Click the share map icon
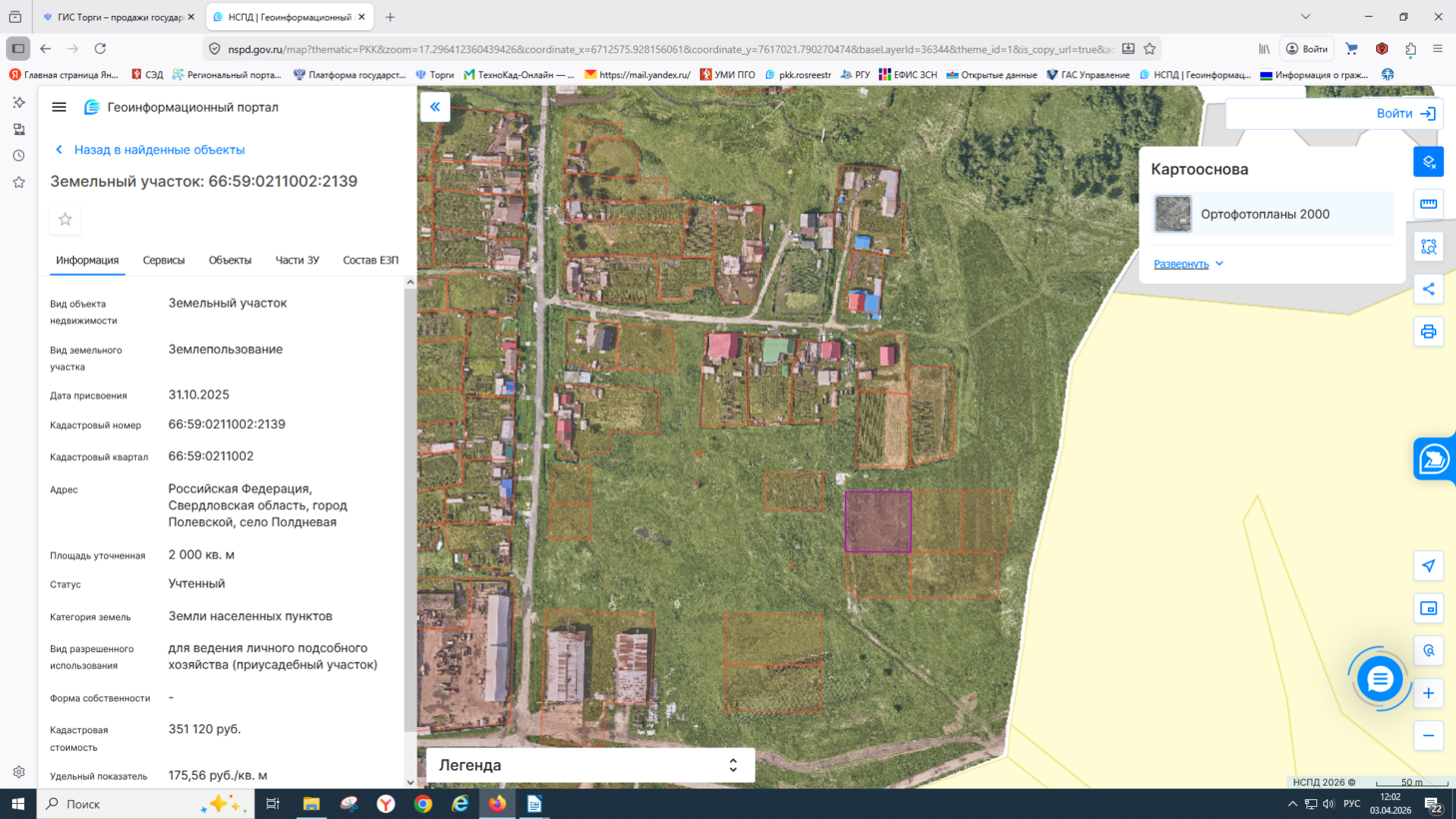Viewport: 1456px width, 819px height. tap(1428, 290)
